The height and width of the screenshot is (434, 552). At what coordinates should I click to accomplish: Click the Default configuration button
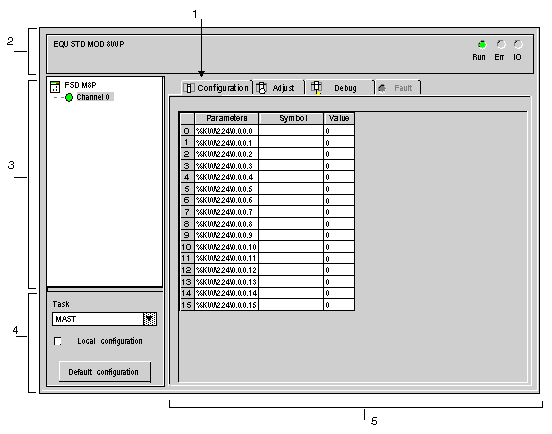[105, 372]
